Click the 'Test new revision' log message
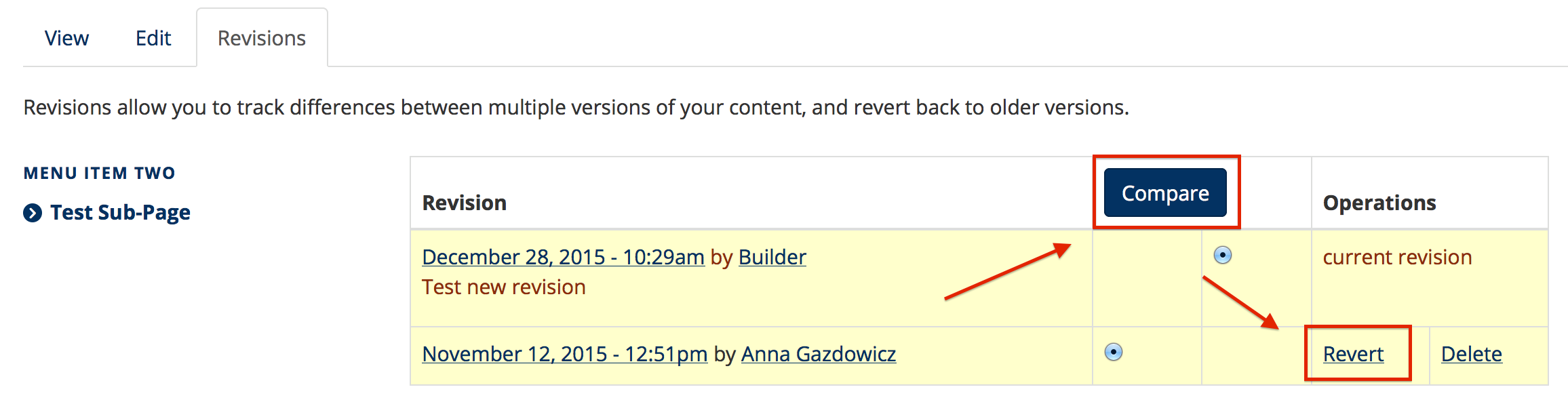This screenshot has height=404, width=1568. tap(503, 287)
